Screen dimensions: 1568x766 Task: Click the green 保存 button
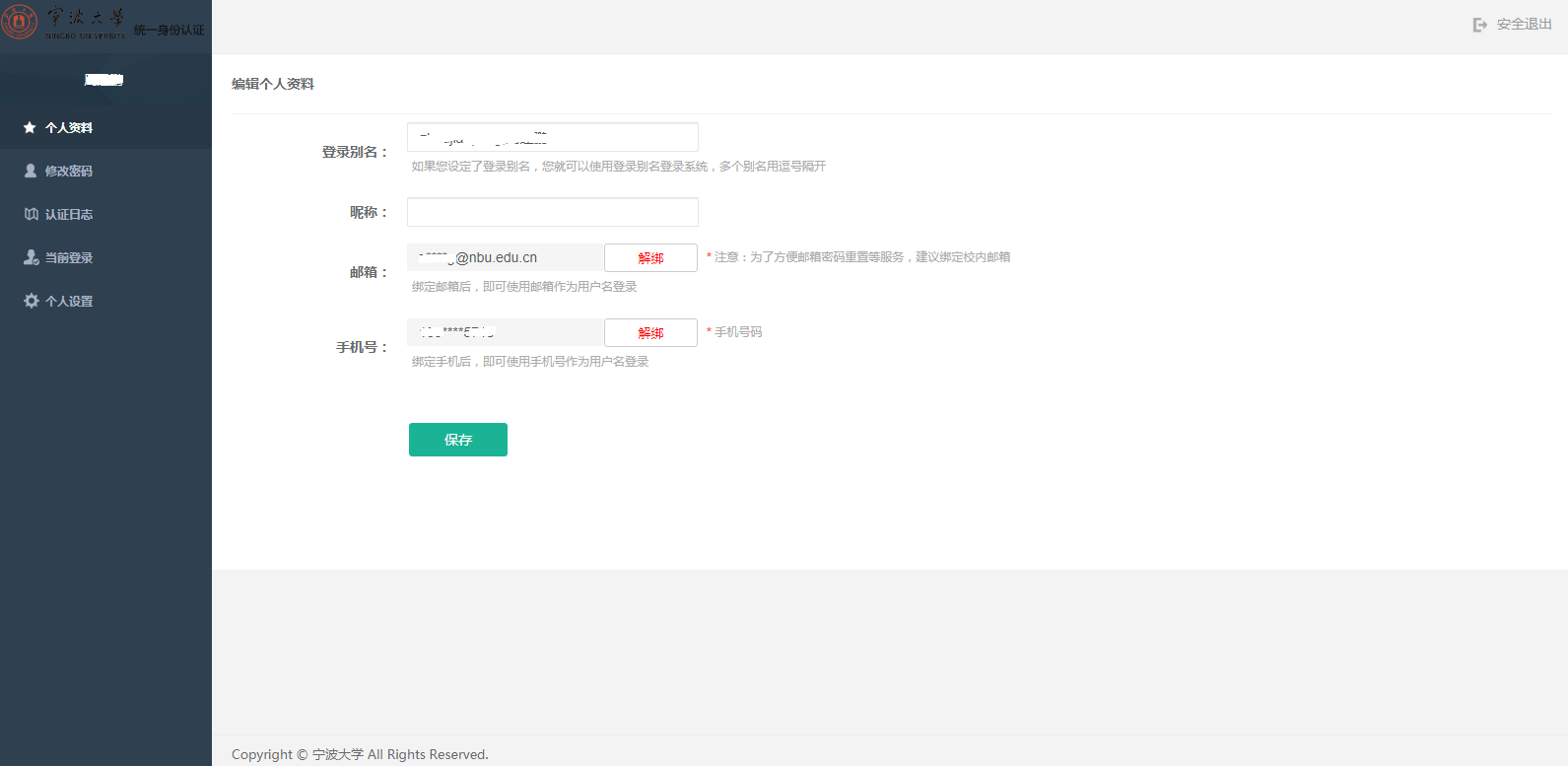[458, 440]
